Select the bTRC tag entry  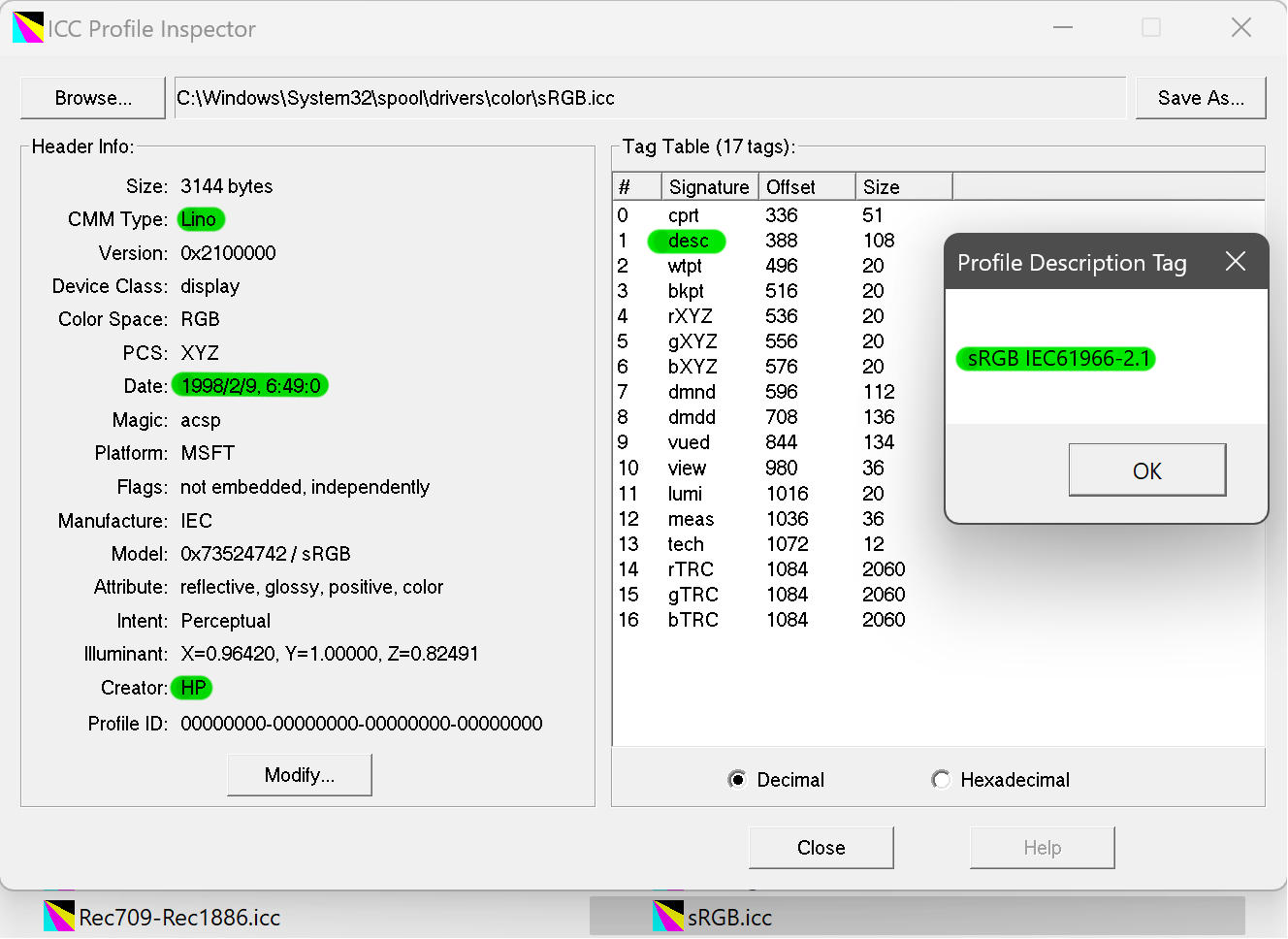(692, 620)
